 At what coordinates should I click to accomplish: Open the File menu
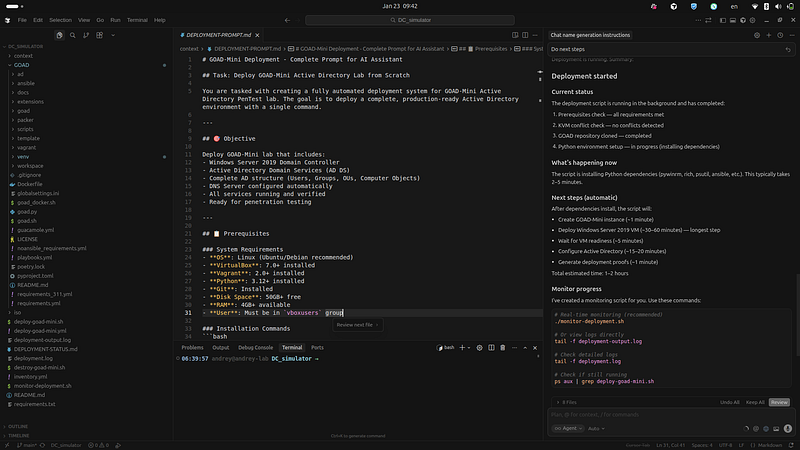coord(22,20)
